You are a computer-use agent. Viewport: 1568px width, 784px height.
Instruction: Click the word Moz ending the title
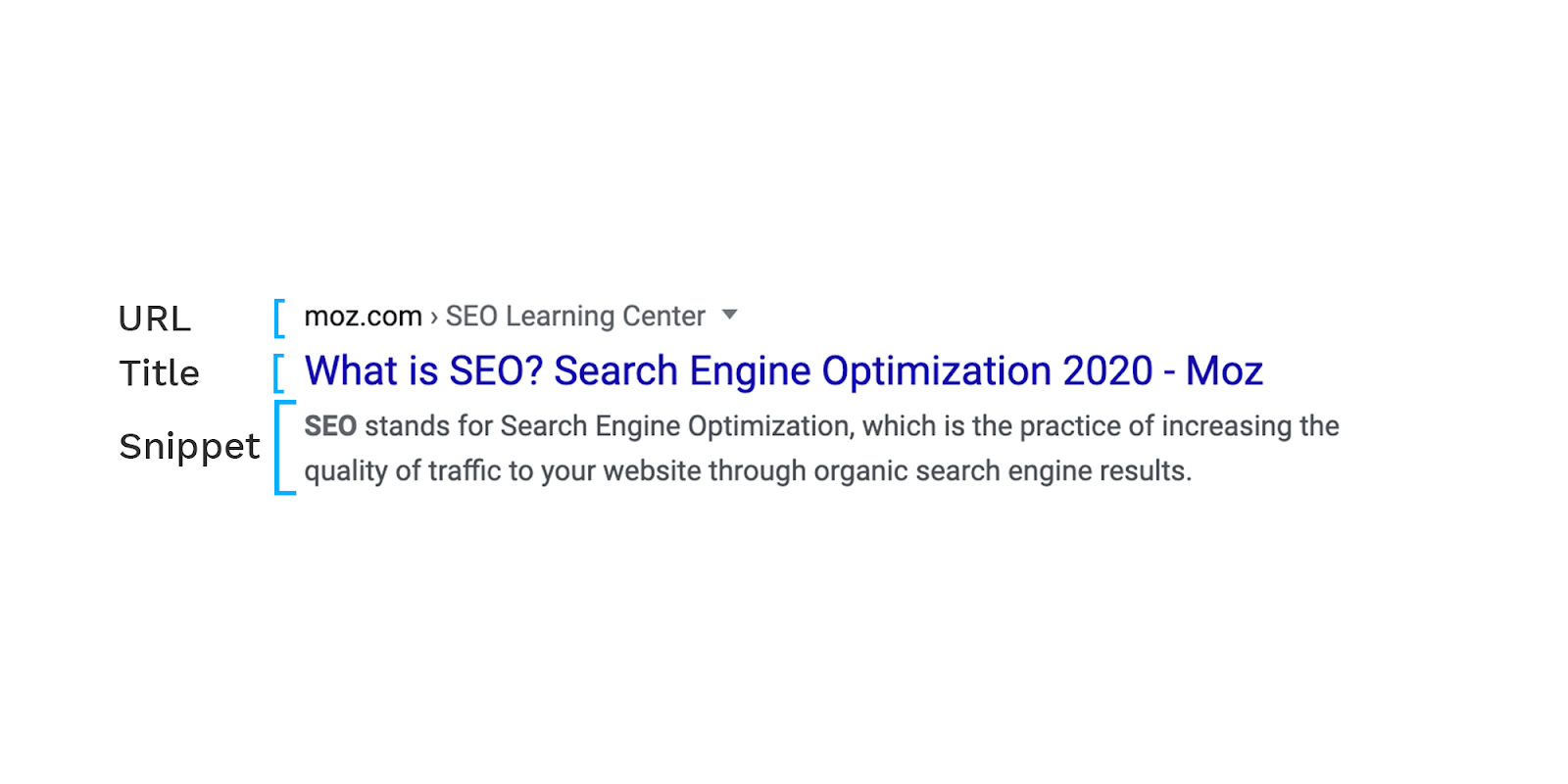pos(1224,371)
